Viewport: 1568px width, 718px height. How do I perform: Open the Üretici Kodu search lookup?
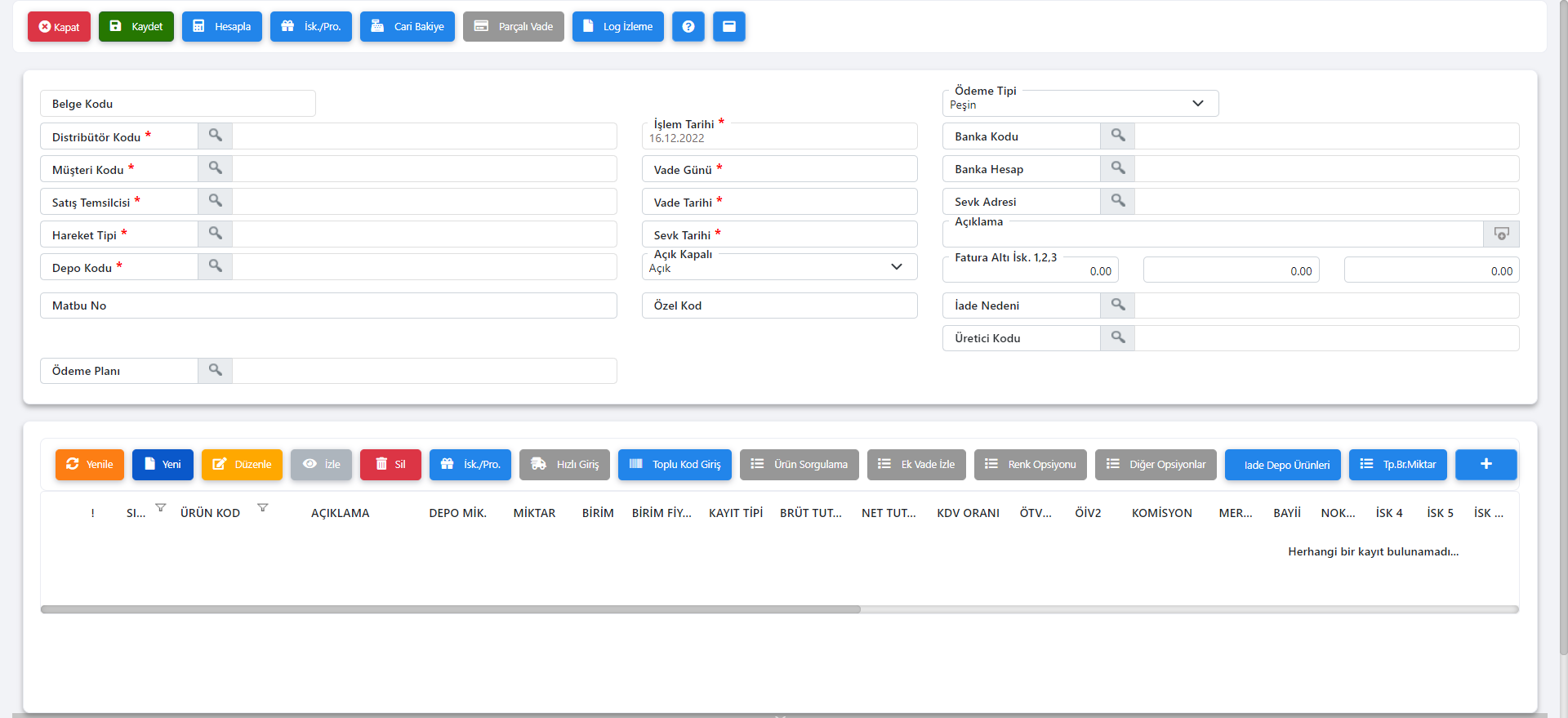click(1117, 337)
